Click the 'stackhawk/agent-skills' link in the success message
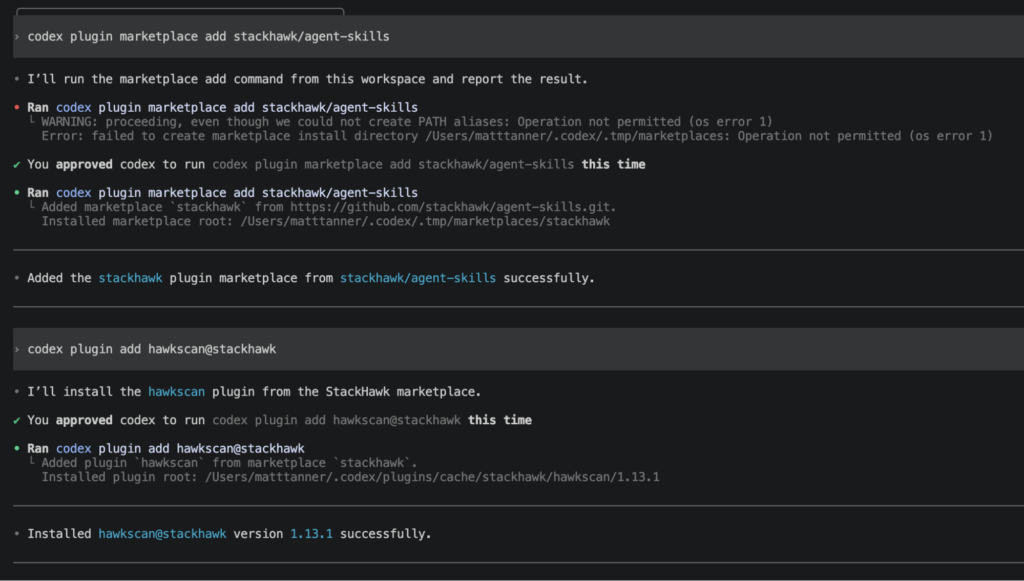The width and height of the screenshot is (1024, 581). coord(418,278)
